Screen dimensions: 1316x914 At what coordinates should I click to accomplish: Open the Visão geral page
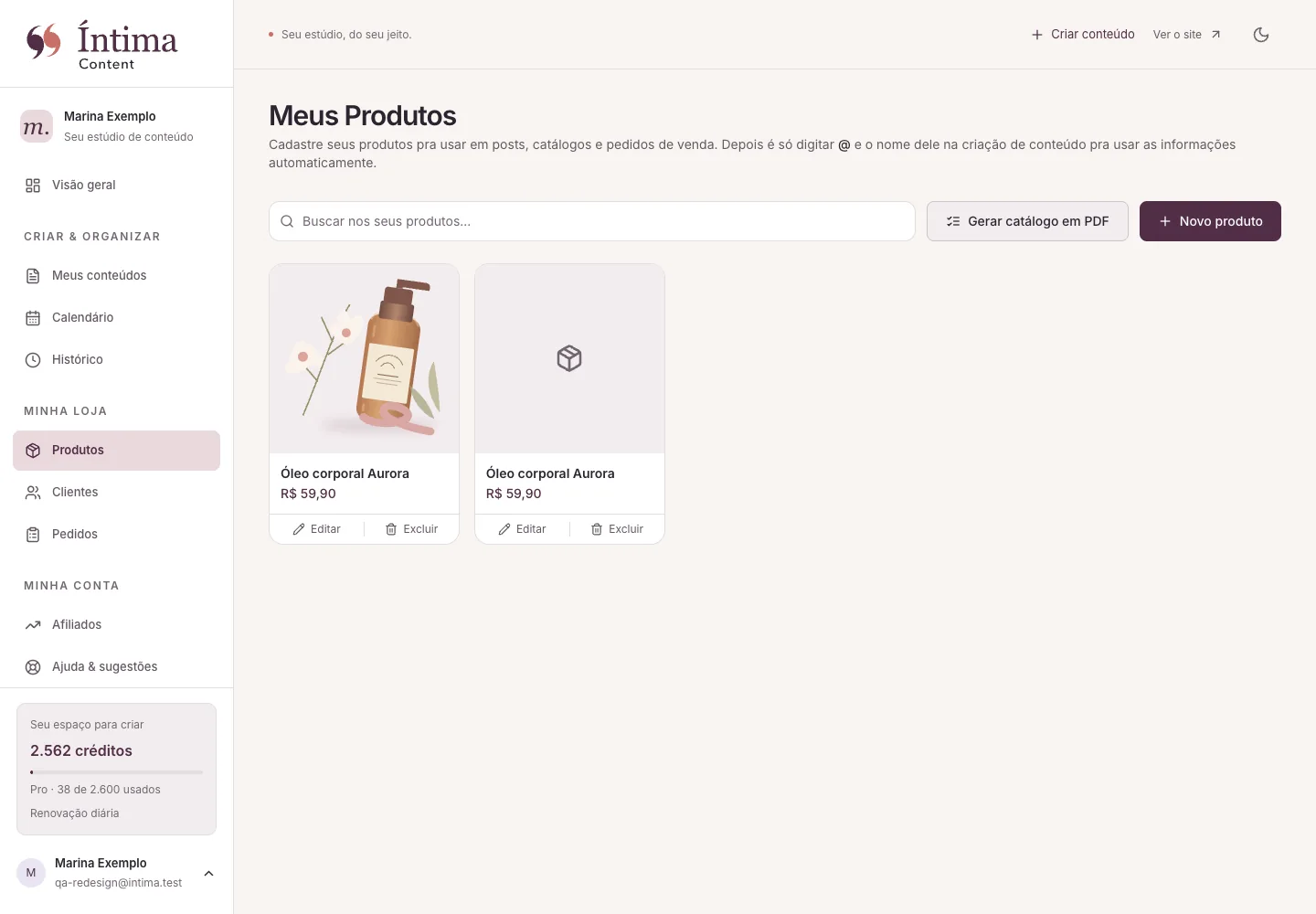(x=117, y=186)
